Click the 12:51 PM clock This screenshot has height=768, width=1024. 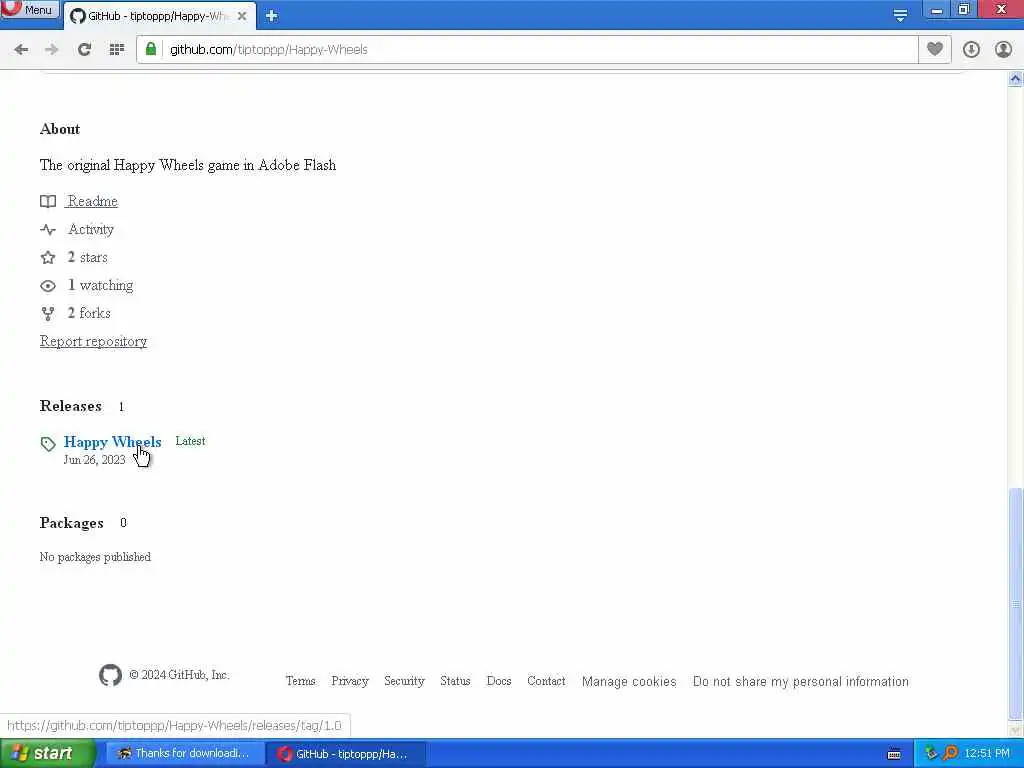[x=987, y=754]
